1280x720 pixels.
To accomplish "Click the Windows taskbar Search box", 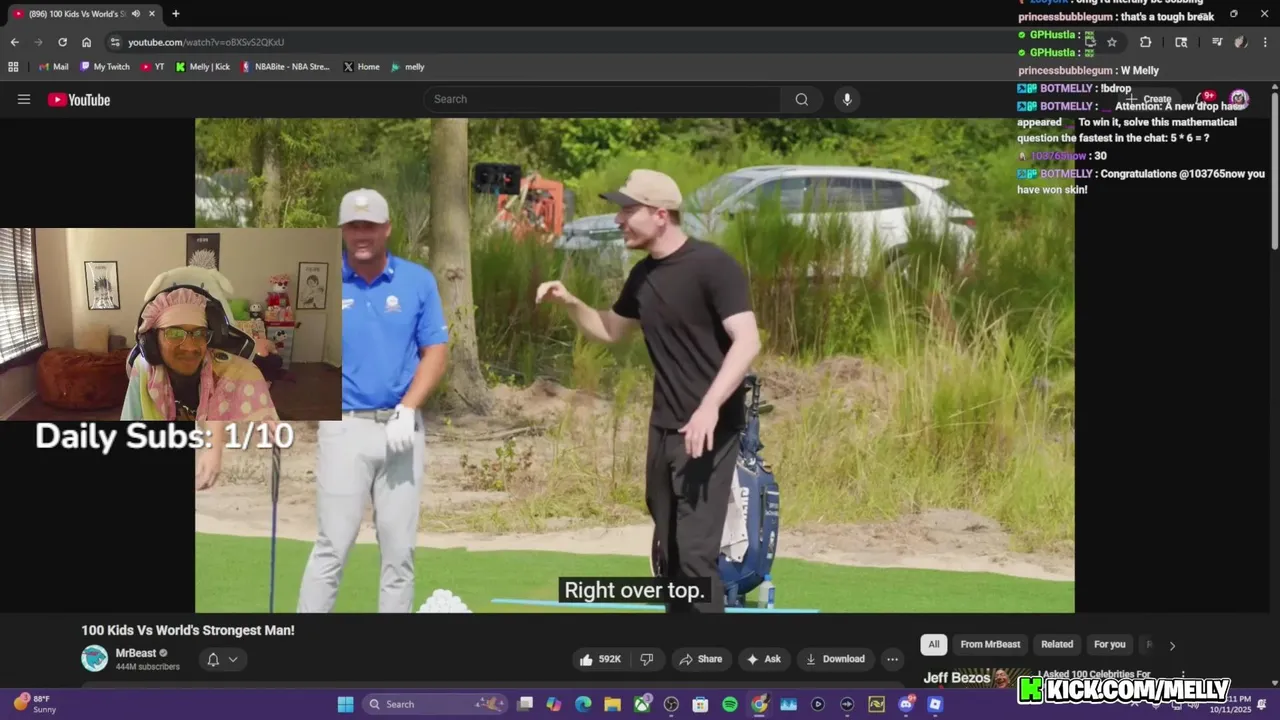I will pos(433,704).
